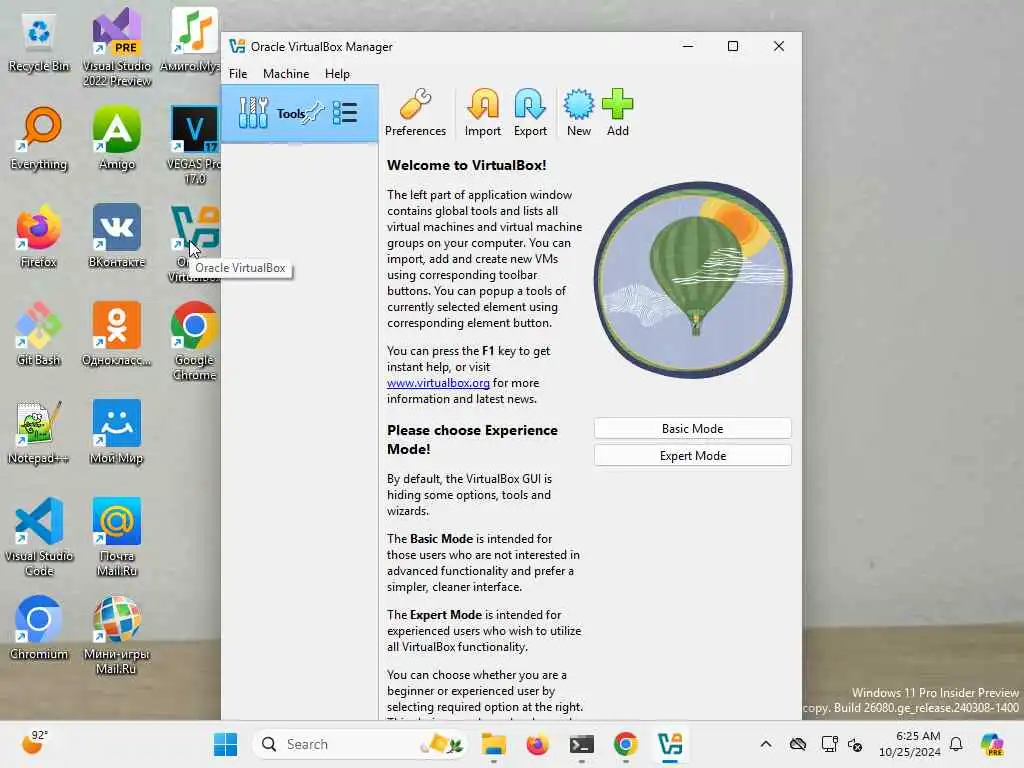Screen dimensions: 1024x768
Task: Select the Tools item in sidebar
Action: pyautogui.click(x=300, y=114)
